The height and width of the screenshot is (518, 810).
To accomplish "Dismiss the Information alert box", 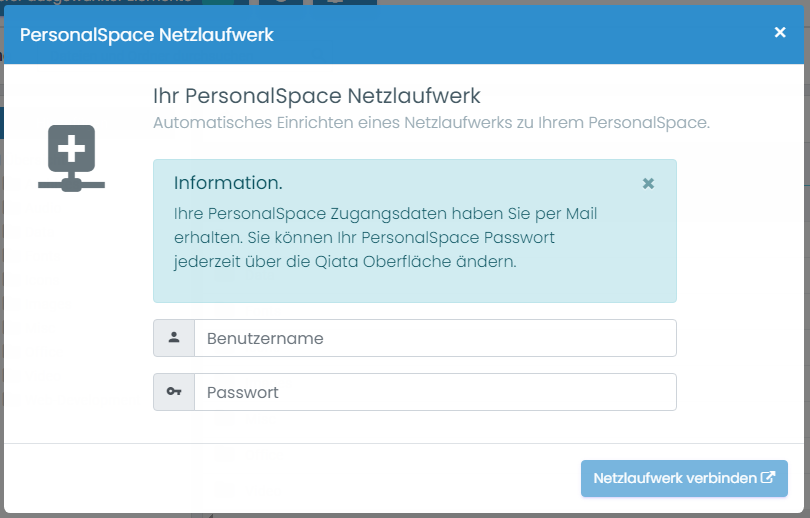I will tap(648, 183).
